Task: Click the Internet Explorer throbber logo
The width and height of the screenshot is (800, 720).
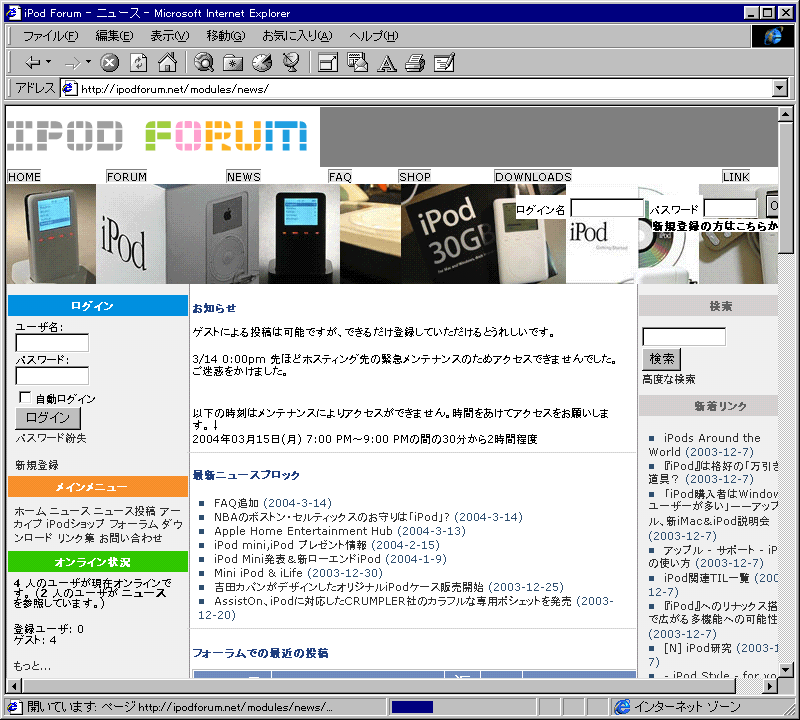Action: pos(772,36)
